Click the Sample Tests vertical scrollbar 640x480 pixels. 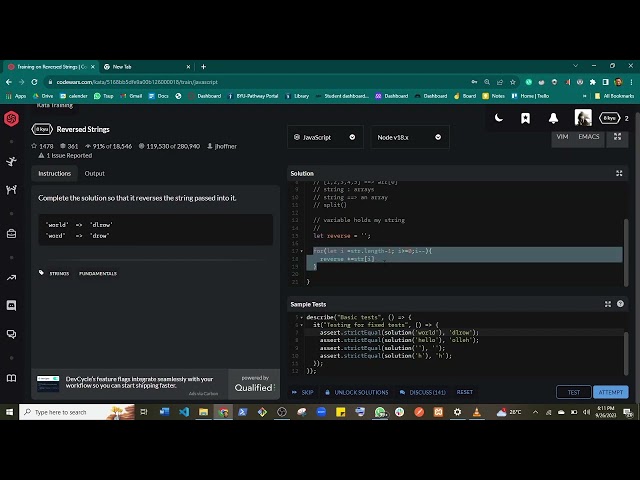(626, 353)
